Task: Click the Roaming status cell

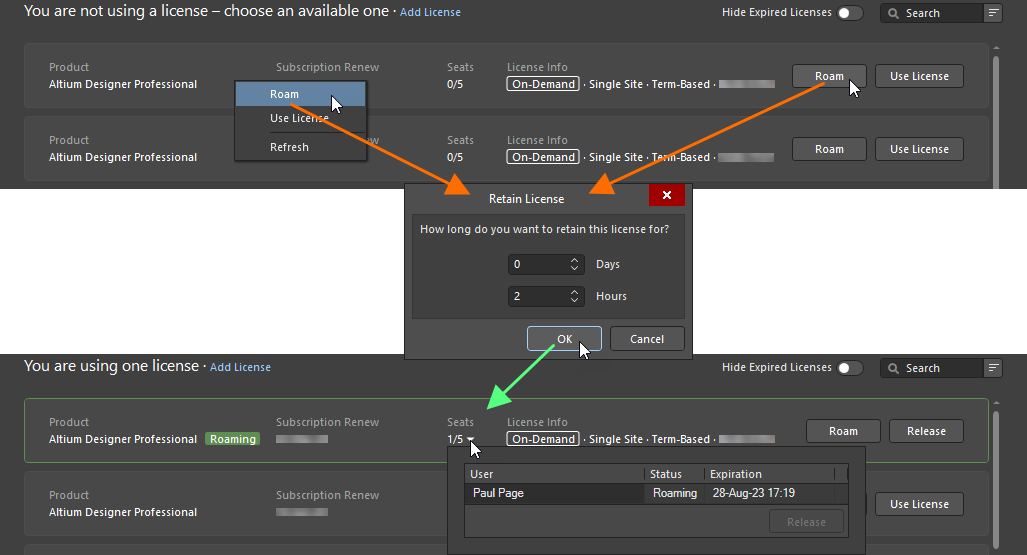Action: 675,493
